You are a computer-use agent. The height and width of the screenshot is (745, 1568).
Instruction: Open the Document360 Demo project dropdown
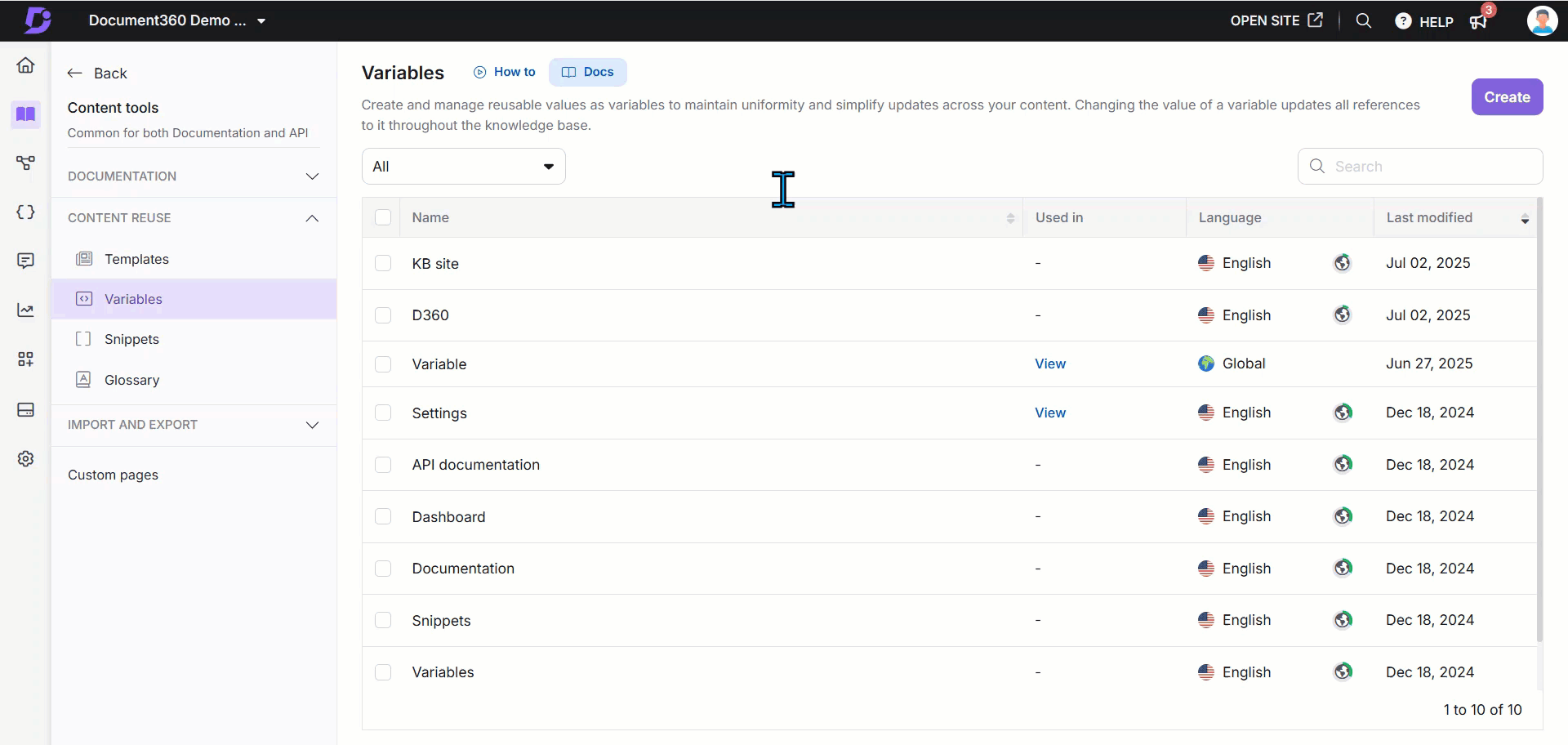[178, 20]
